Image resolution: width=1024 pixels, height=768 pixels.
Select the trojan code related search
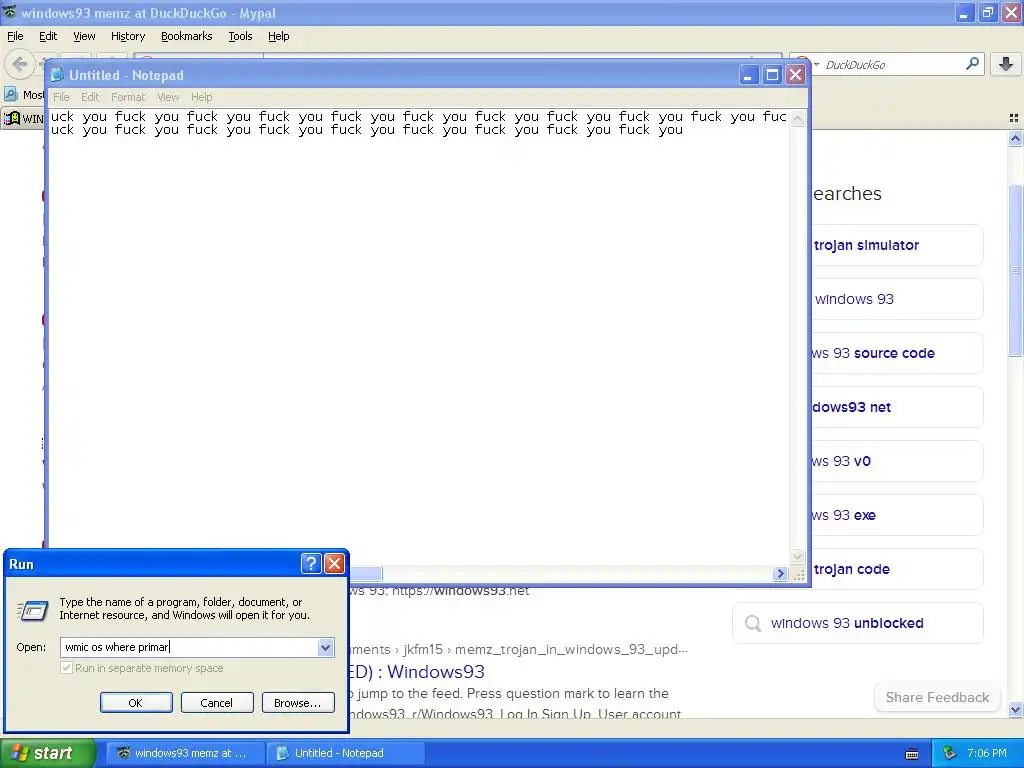897,569
